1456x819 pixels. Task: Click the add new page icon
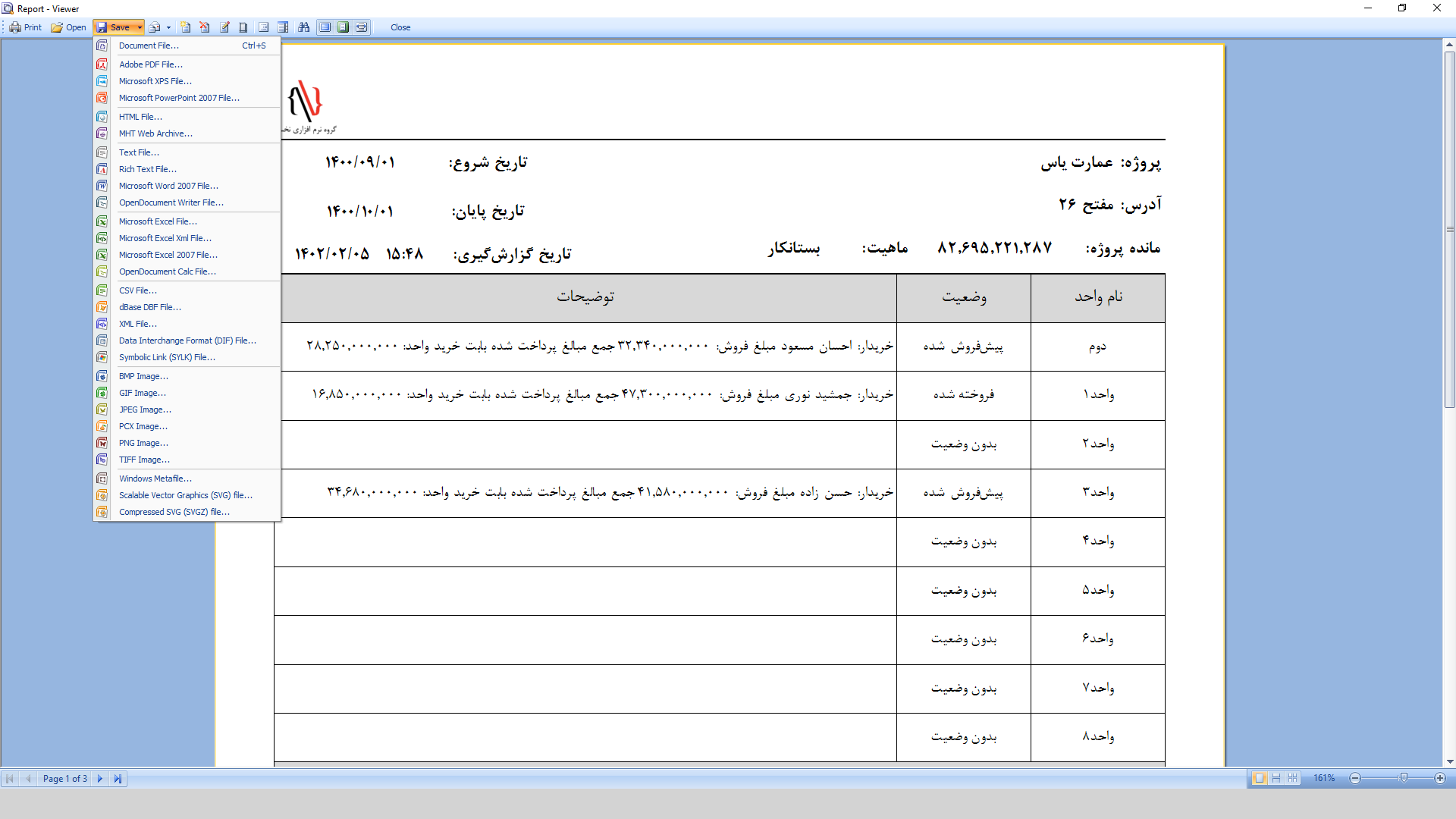coord(185,27)
